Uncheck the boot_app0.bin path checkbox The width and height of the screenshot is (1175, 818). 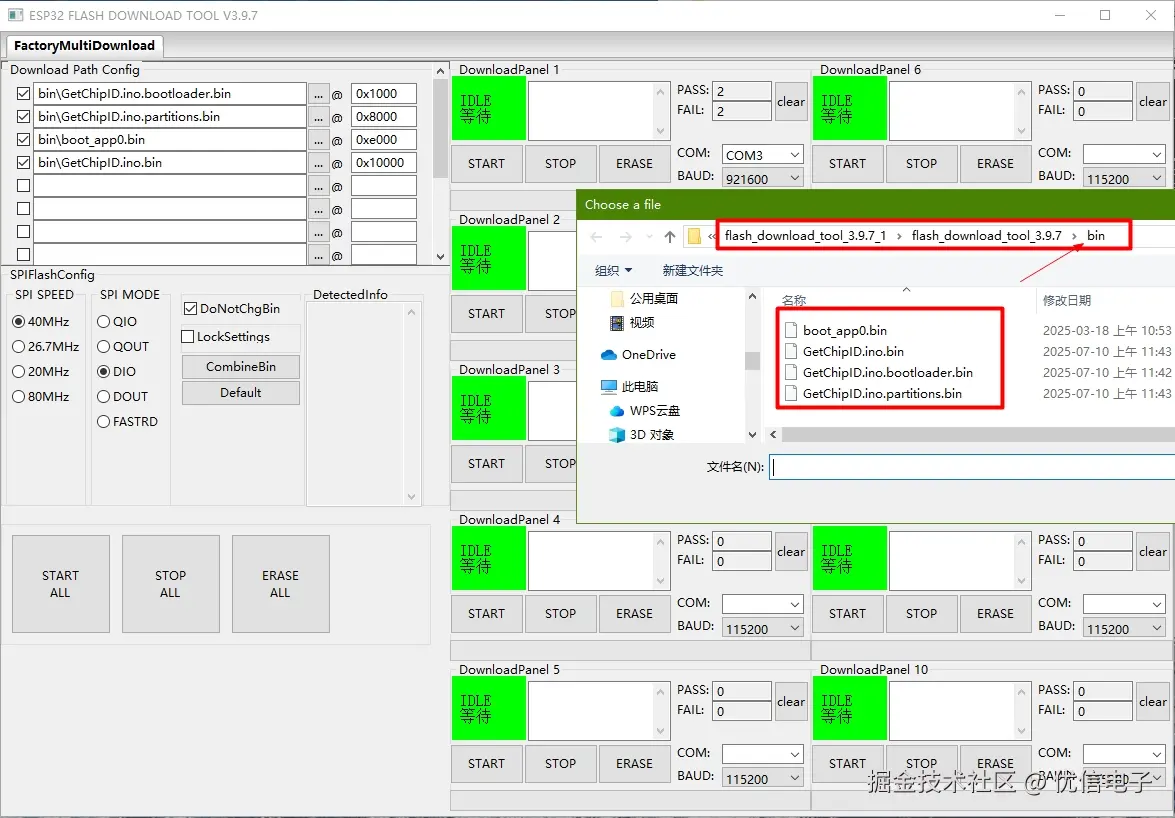[x=23, y=139]
